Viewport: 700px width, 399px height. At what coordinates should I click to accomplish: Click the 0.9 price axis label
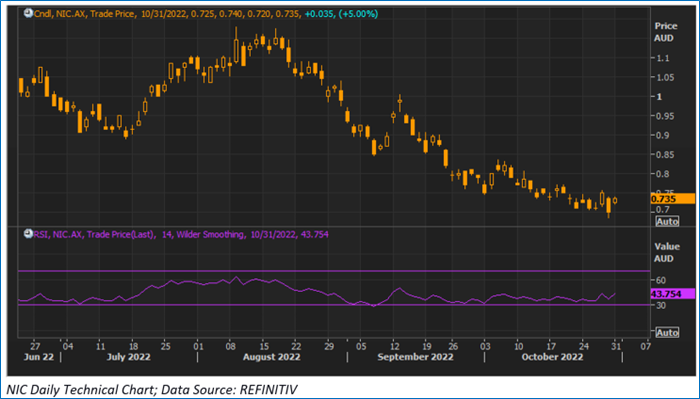pos(663,135)
